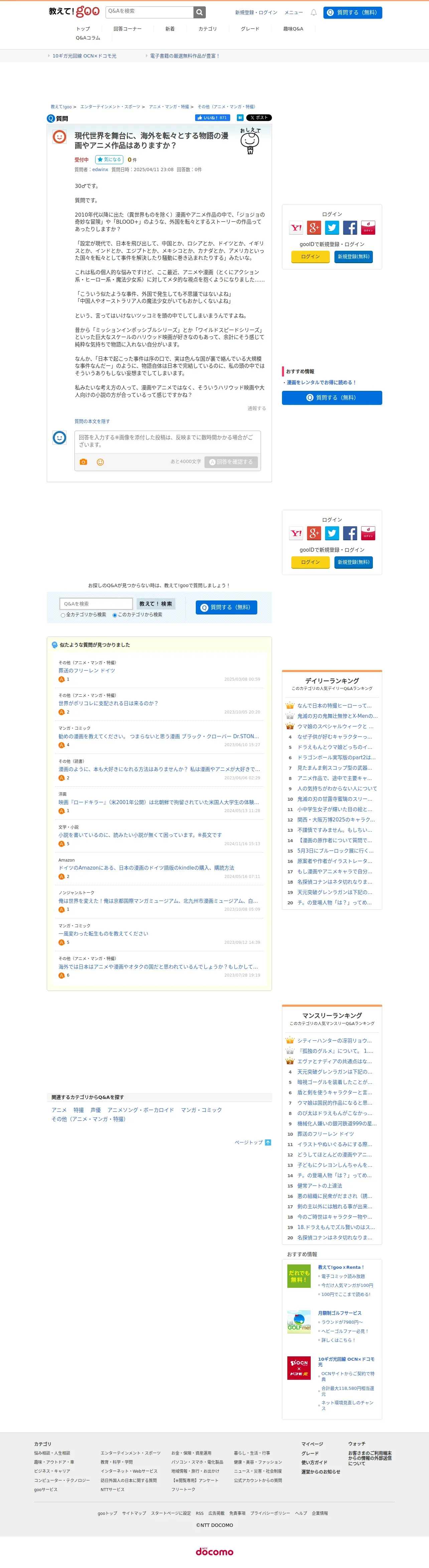Click the 教えて！検索 button

pyautogui.click(x=156, y=604)
